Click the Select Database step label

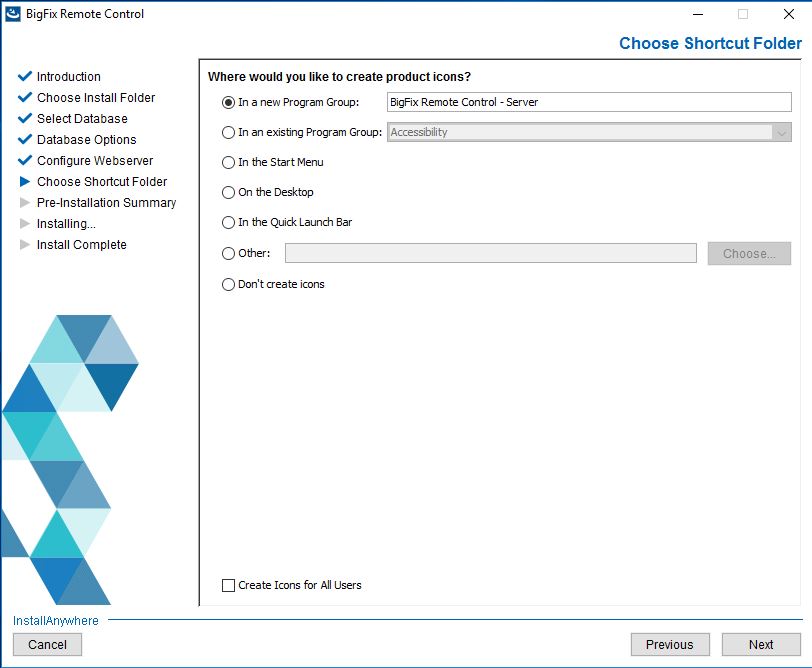(x=82, y=119)
